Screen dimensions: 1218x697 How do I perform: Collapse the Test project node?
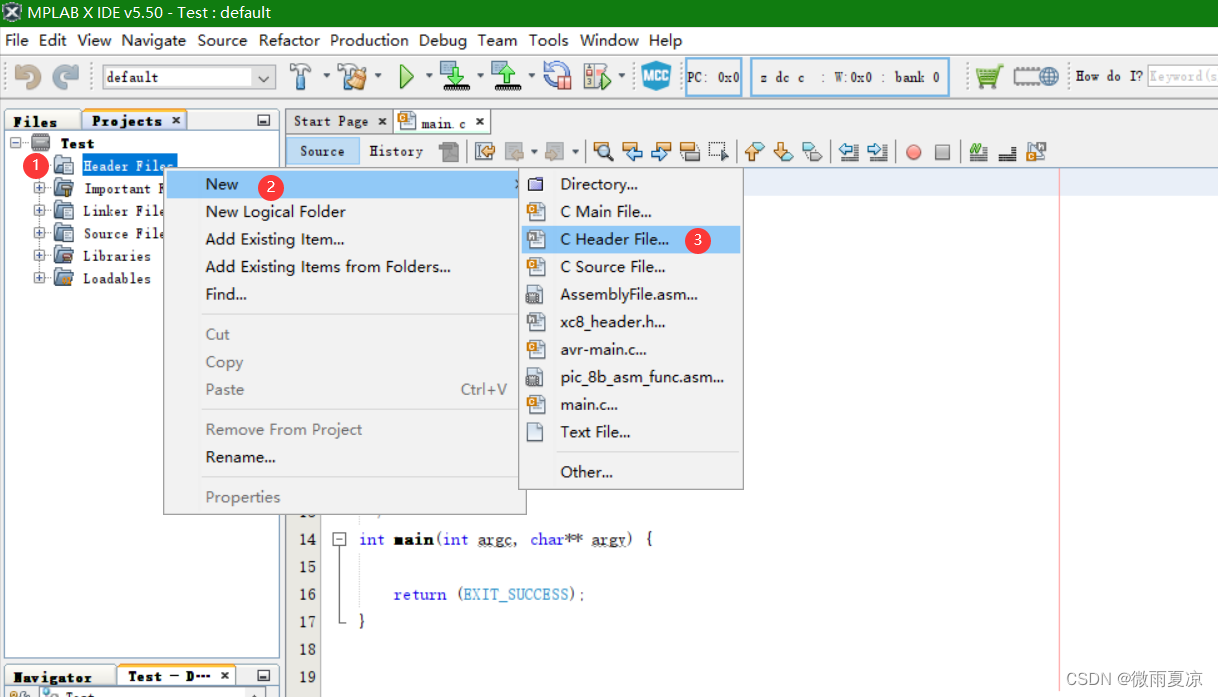tap(17, 143)
